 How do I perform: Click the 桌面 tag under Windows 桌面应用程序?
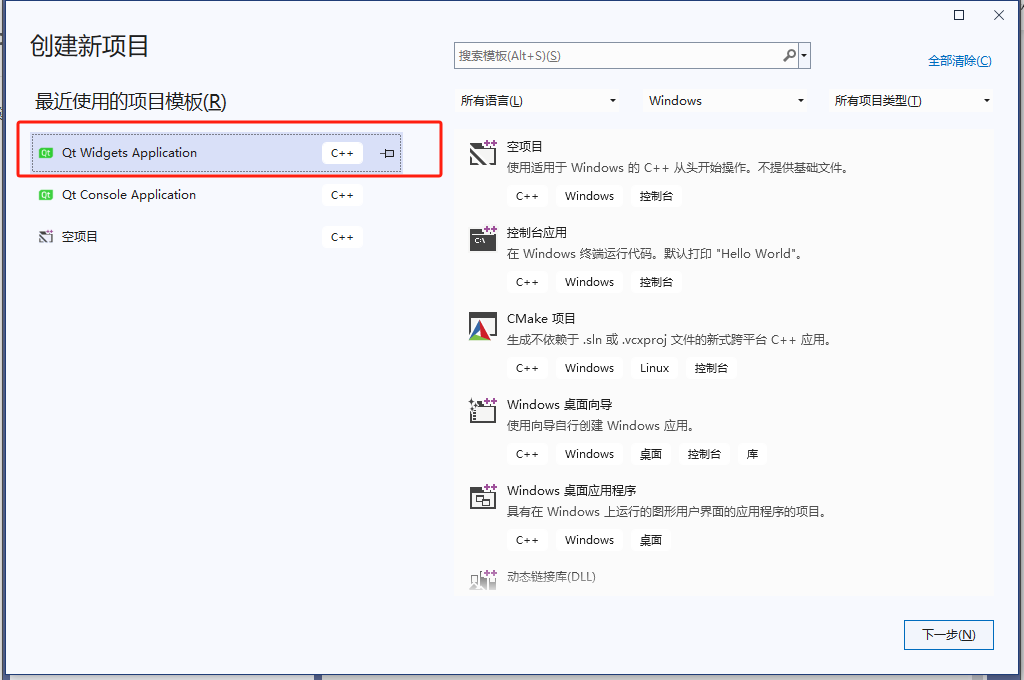pyautogui.click(x=650, y=540)
